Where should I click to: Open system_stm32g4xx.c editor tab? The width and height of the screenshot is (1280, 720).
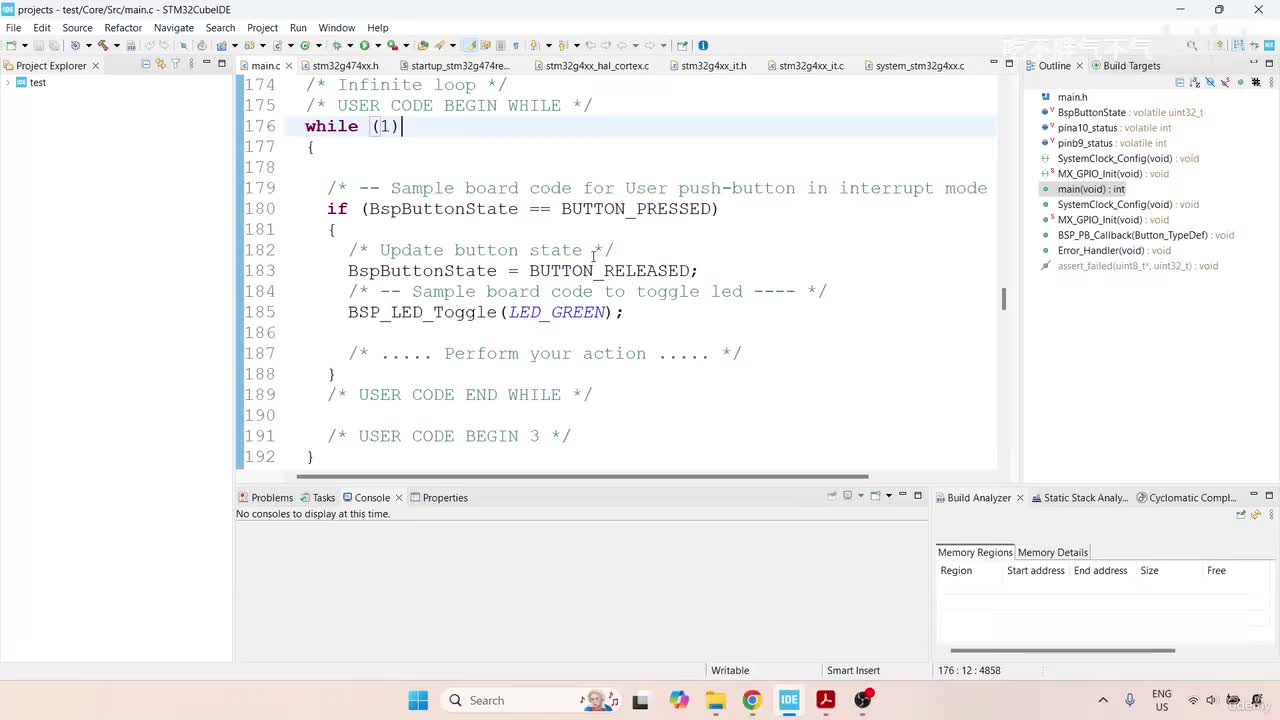[x=920, y=66]
